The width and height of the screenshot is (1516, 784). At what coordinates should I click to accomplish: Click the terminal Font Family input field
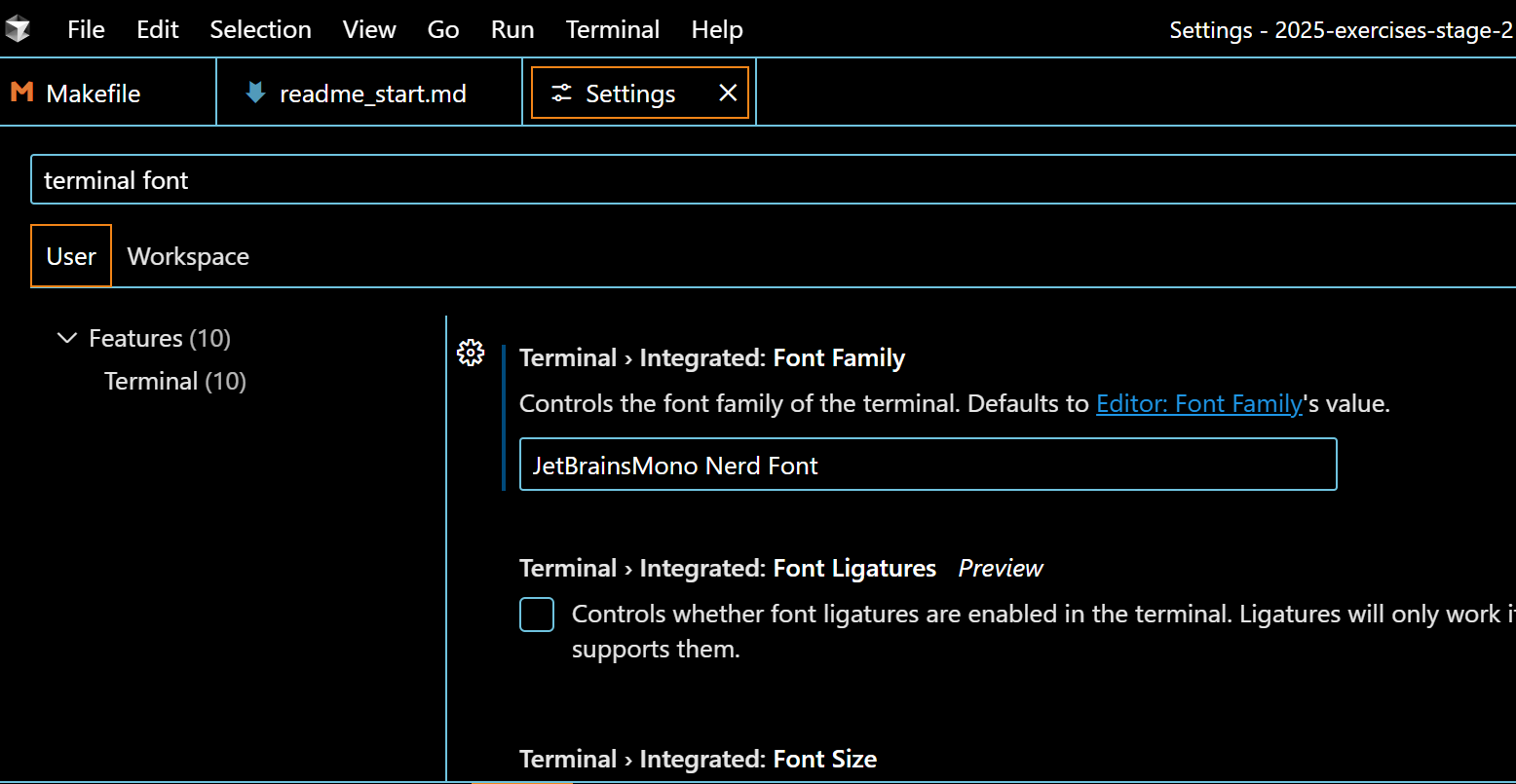[928, 465]
